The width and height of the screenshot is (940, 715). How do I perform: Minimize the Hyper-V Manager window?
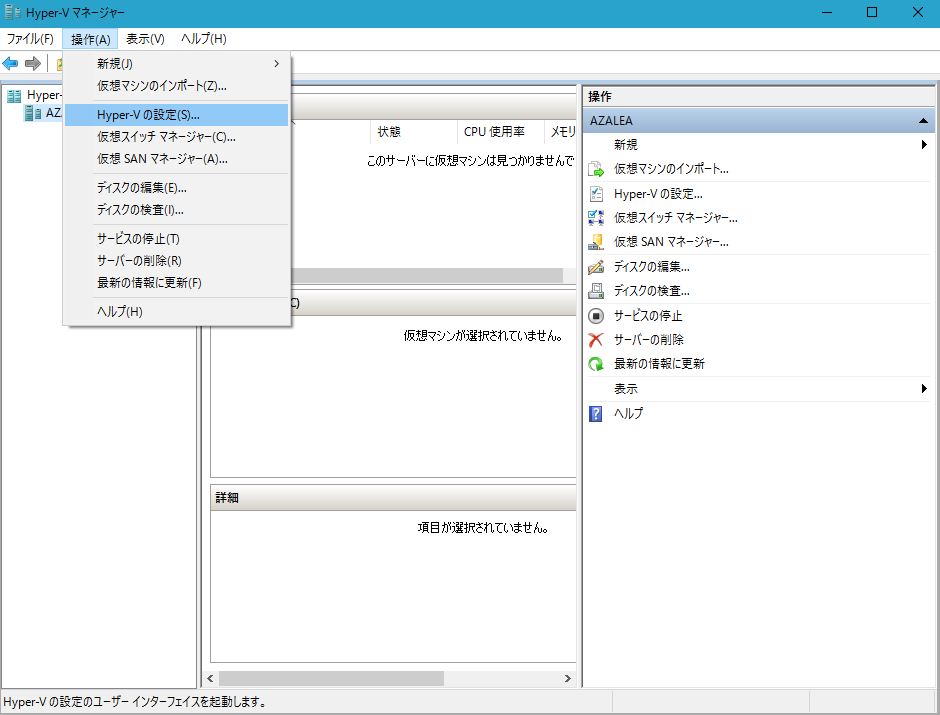pos(827,12)
